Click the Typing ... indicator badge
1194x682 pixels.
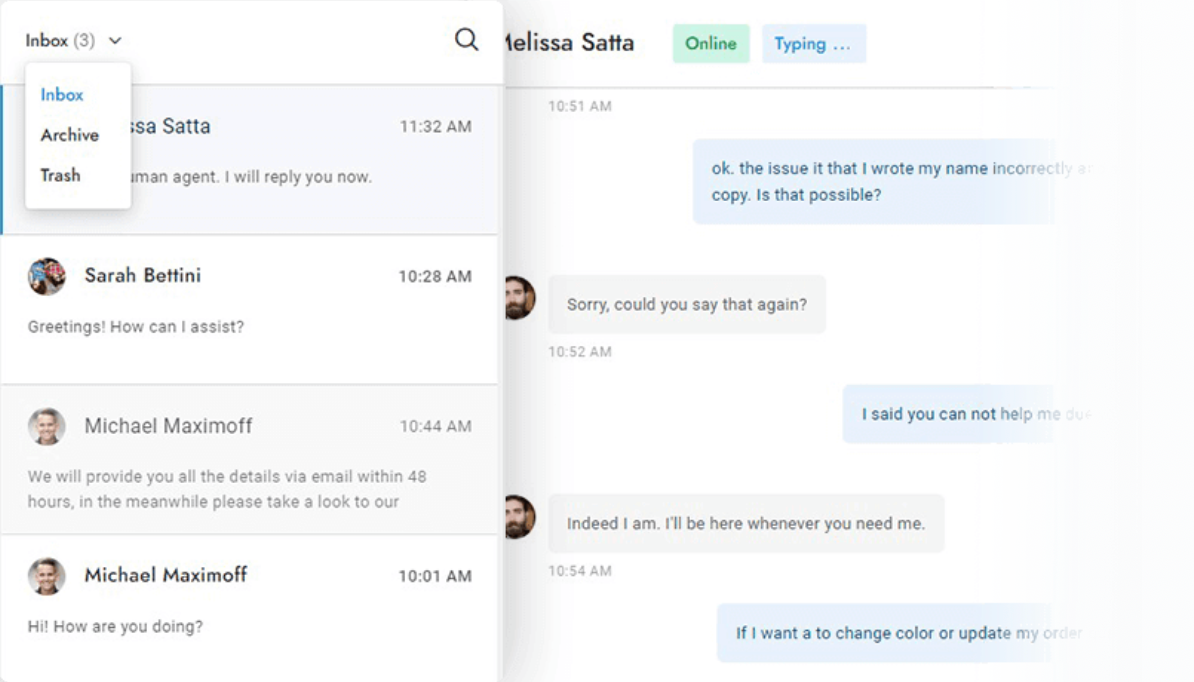813,44
